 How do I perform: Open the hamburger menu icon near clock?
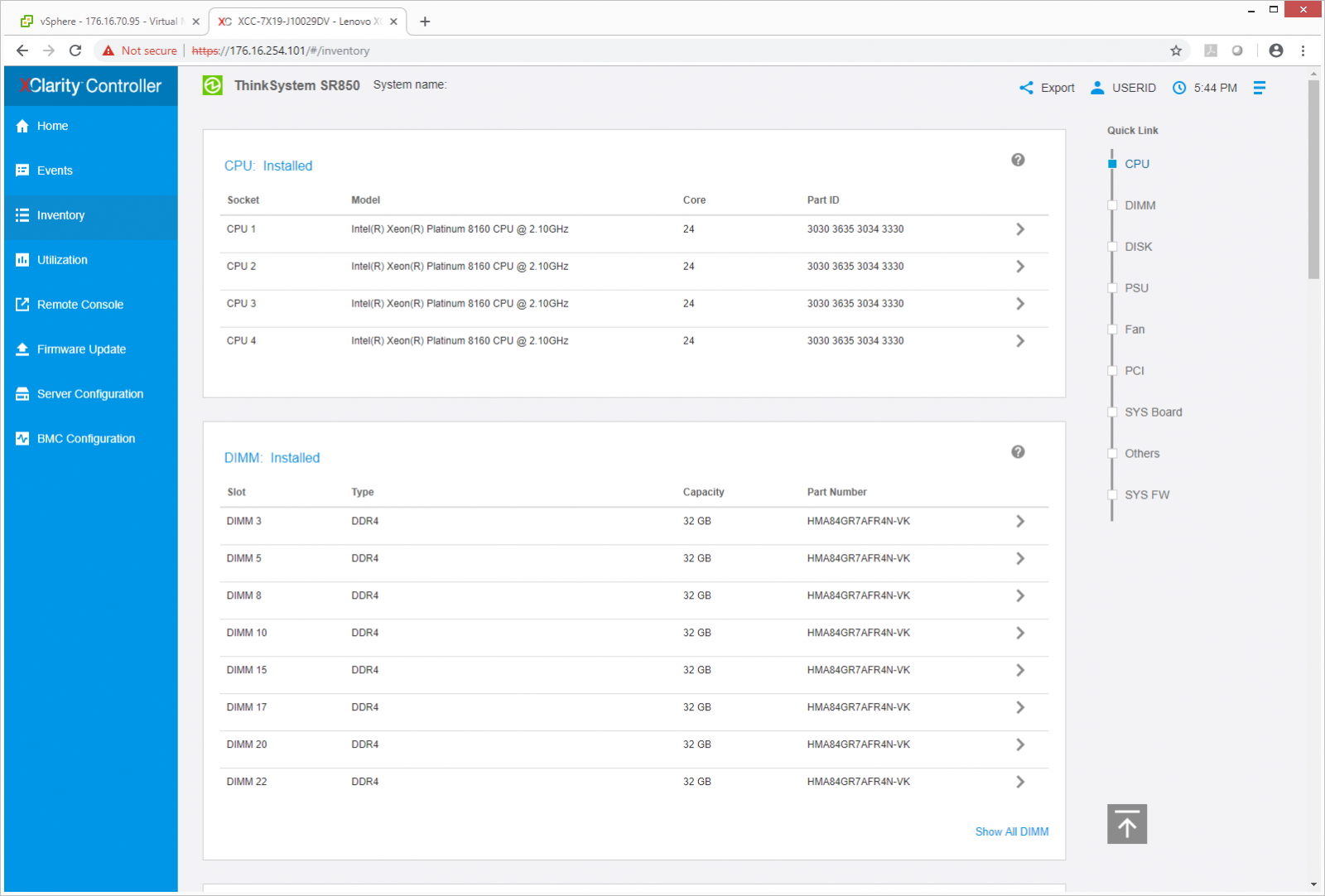click(x=1259, y=88)
